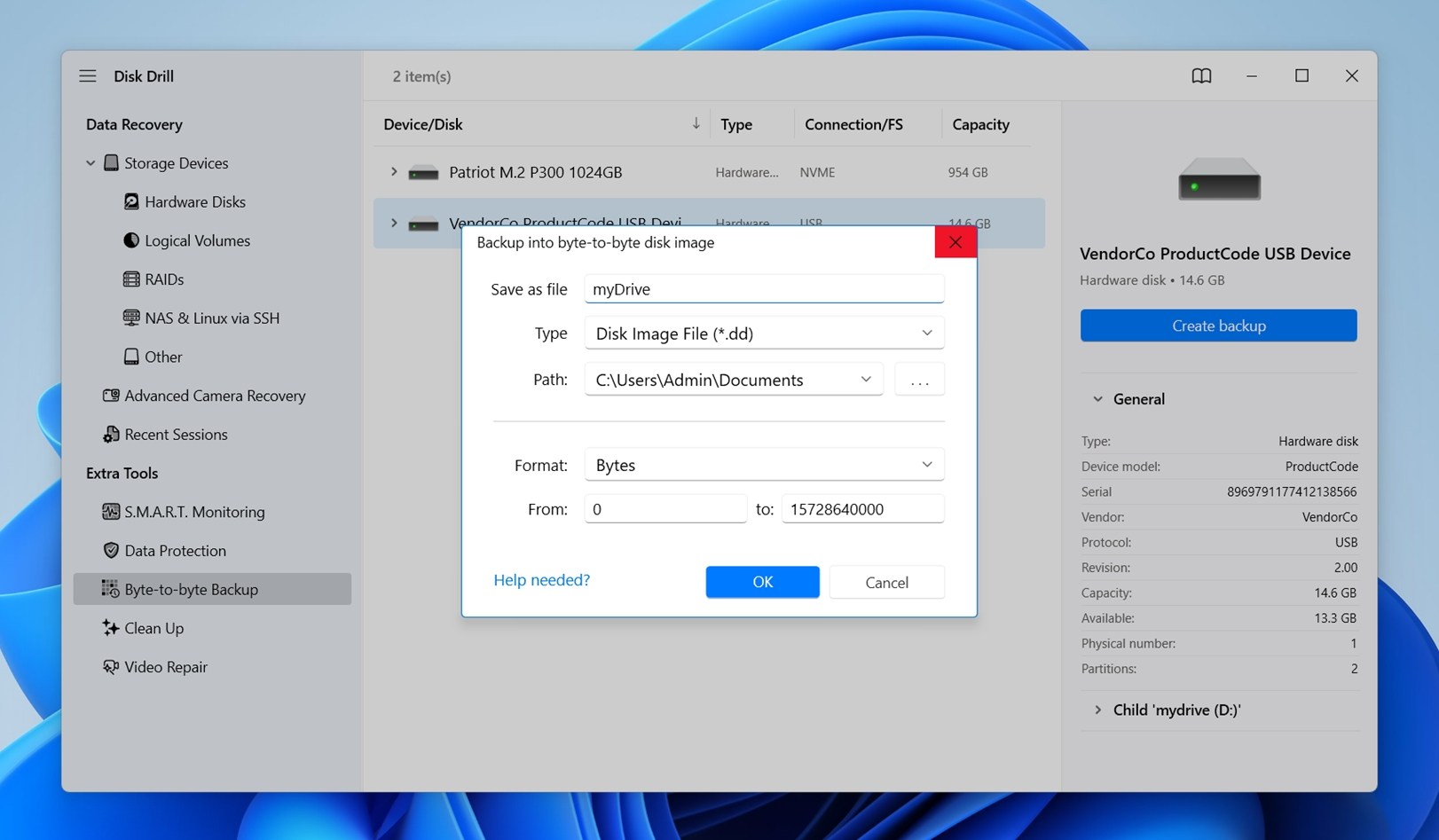Click the serial number value 8969791177412138566
Image resolution: width=1439 pixels, height=840 pixels.
pos(1292,491)
